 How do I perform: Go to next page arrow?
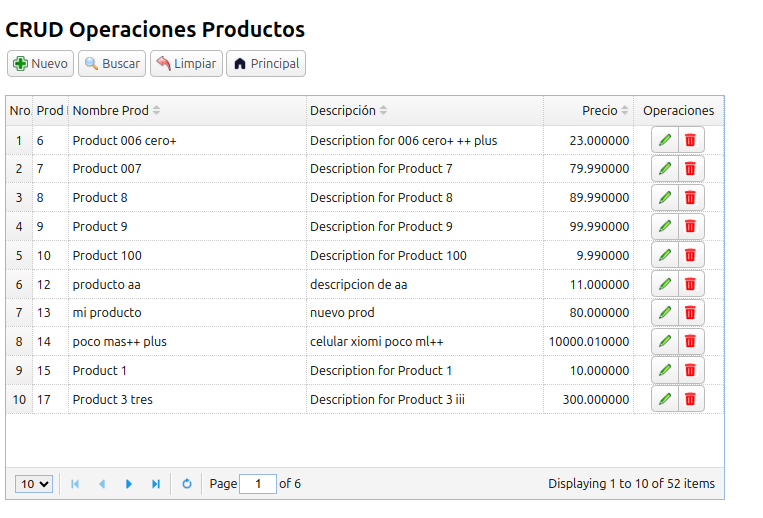coord(129,484)
